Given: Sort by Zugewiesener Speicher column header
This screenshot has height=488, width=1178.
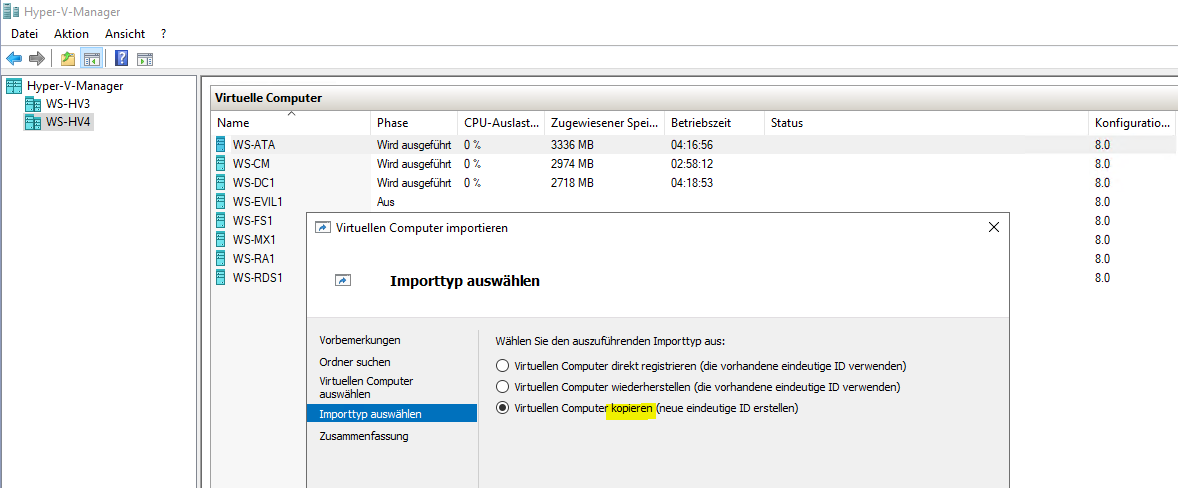Looking at the screenshot, I should click(605, 123).
